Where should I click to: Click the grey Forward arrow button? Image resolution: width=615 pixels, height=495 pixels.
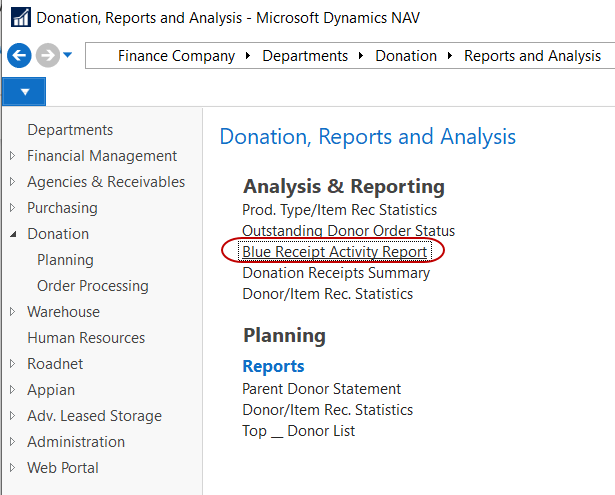47,56
